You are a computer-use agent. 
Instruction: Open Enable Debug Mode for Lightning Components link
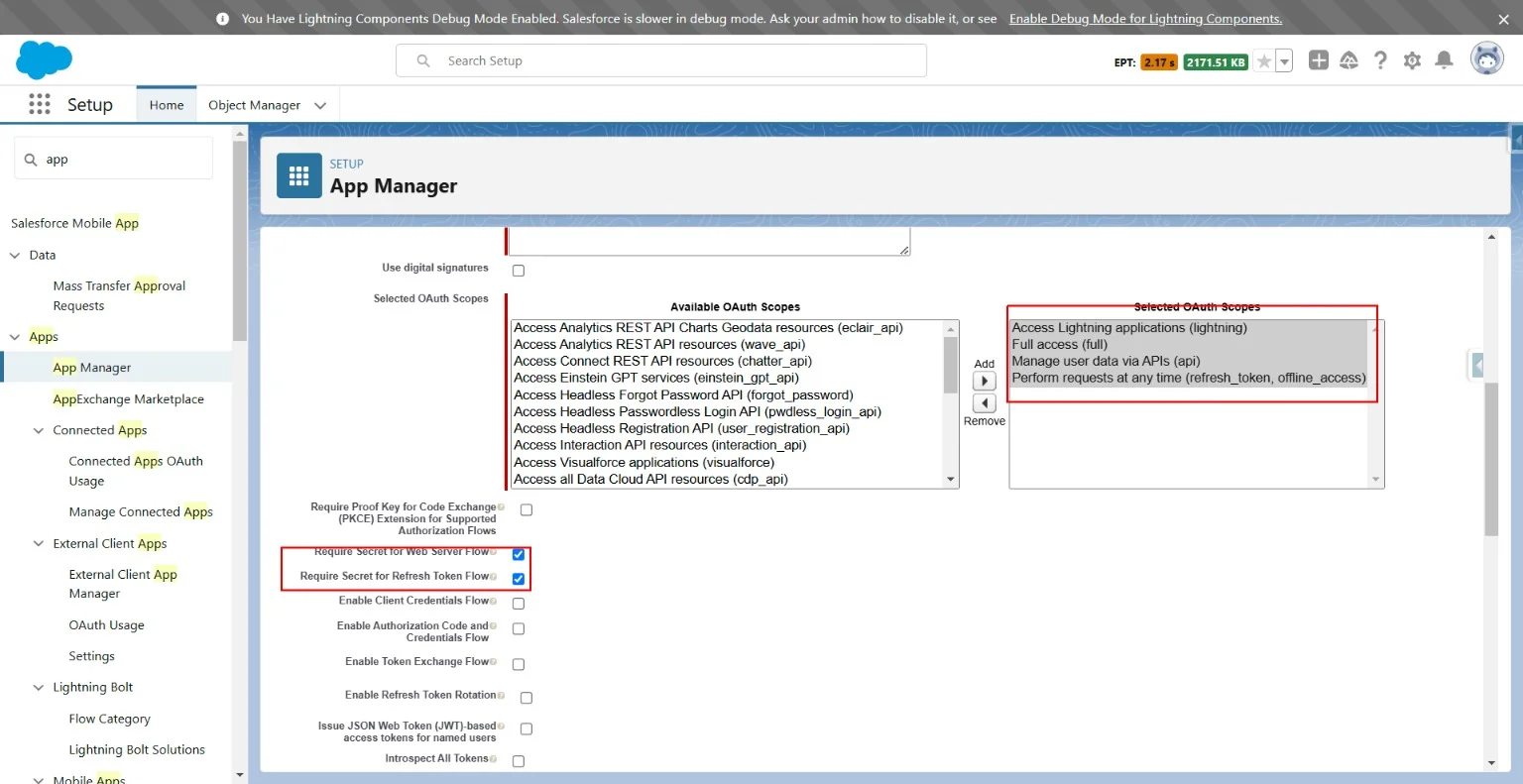[1145, 19]
